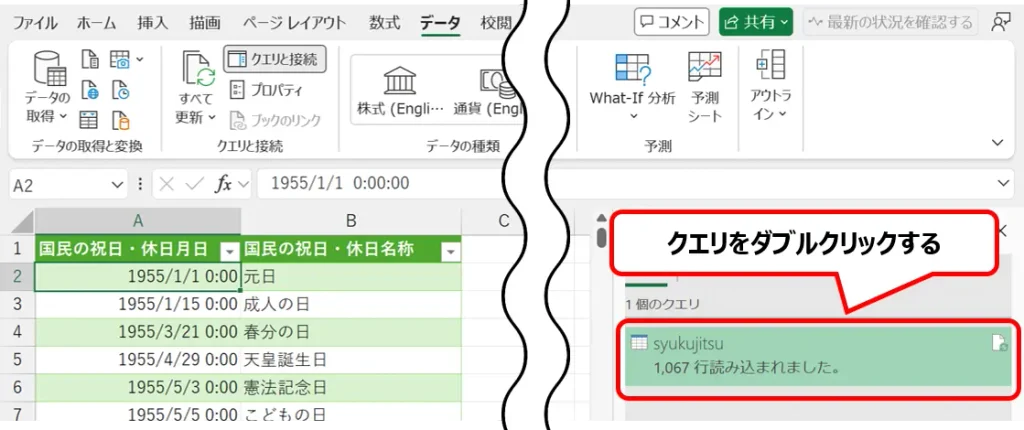This screenshot has width=1024, height=430.
Task: Toggle the クエリと接続 pane button
Action: 275,59
